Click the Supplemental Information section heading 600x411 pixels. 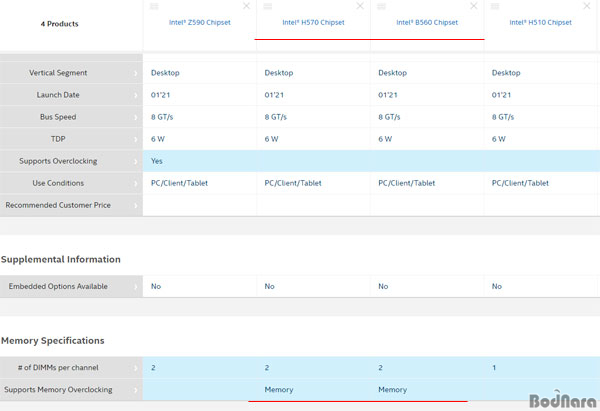coord(60,259)
